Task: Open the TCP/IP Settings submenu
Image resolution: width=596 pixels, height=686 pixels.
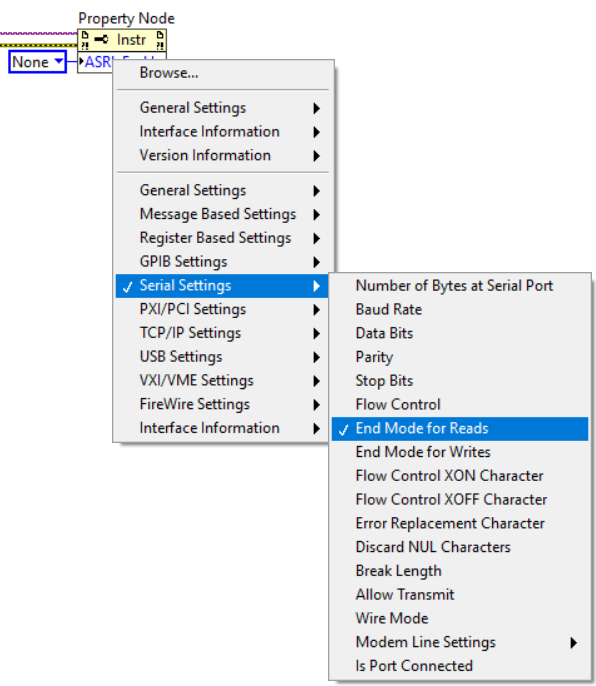Action: (x=222, y=333)
